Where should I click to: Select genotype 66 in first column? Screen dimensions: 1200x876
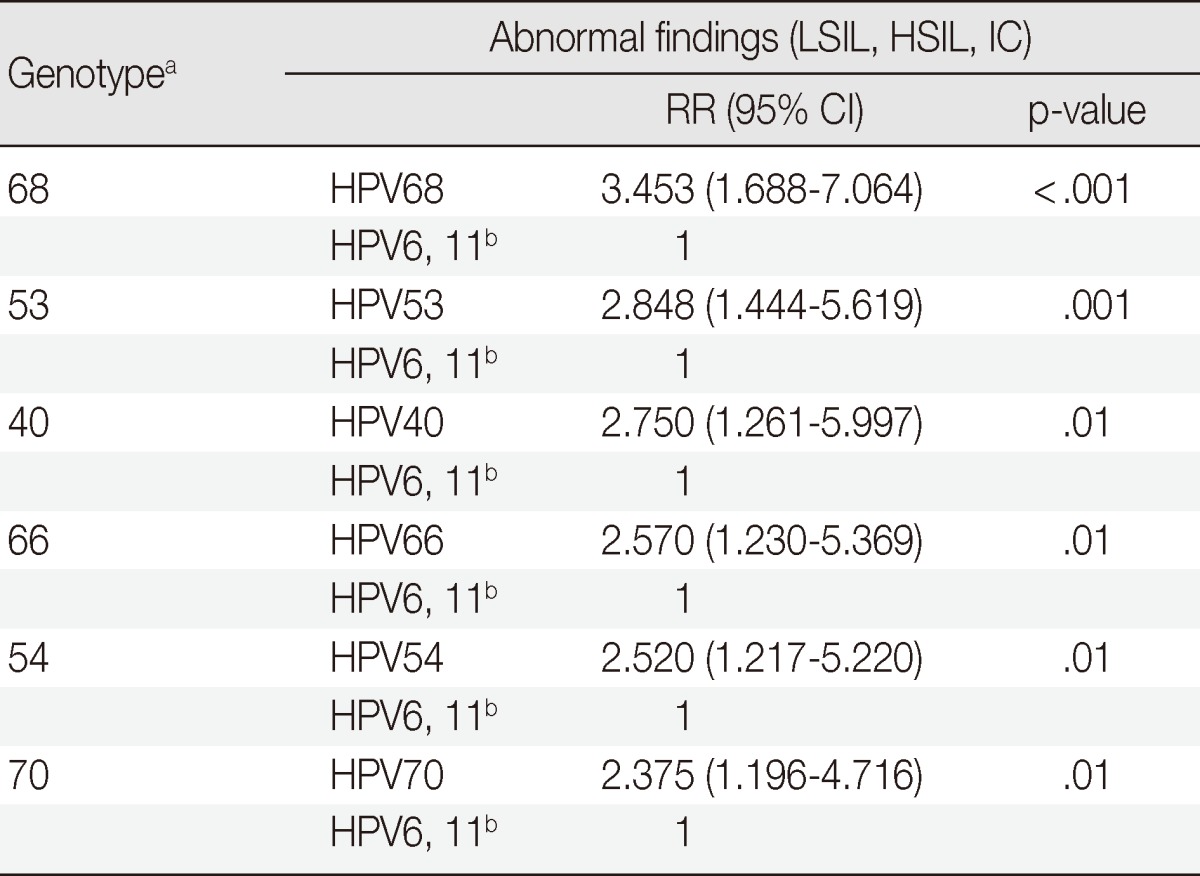29,541
